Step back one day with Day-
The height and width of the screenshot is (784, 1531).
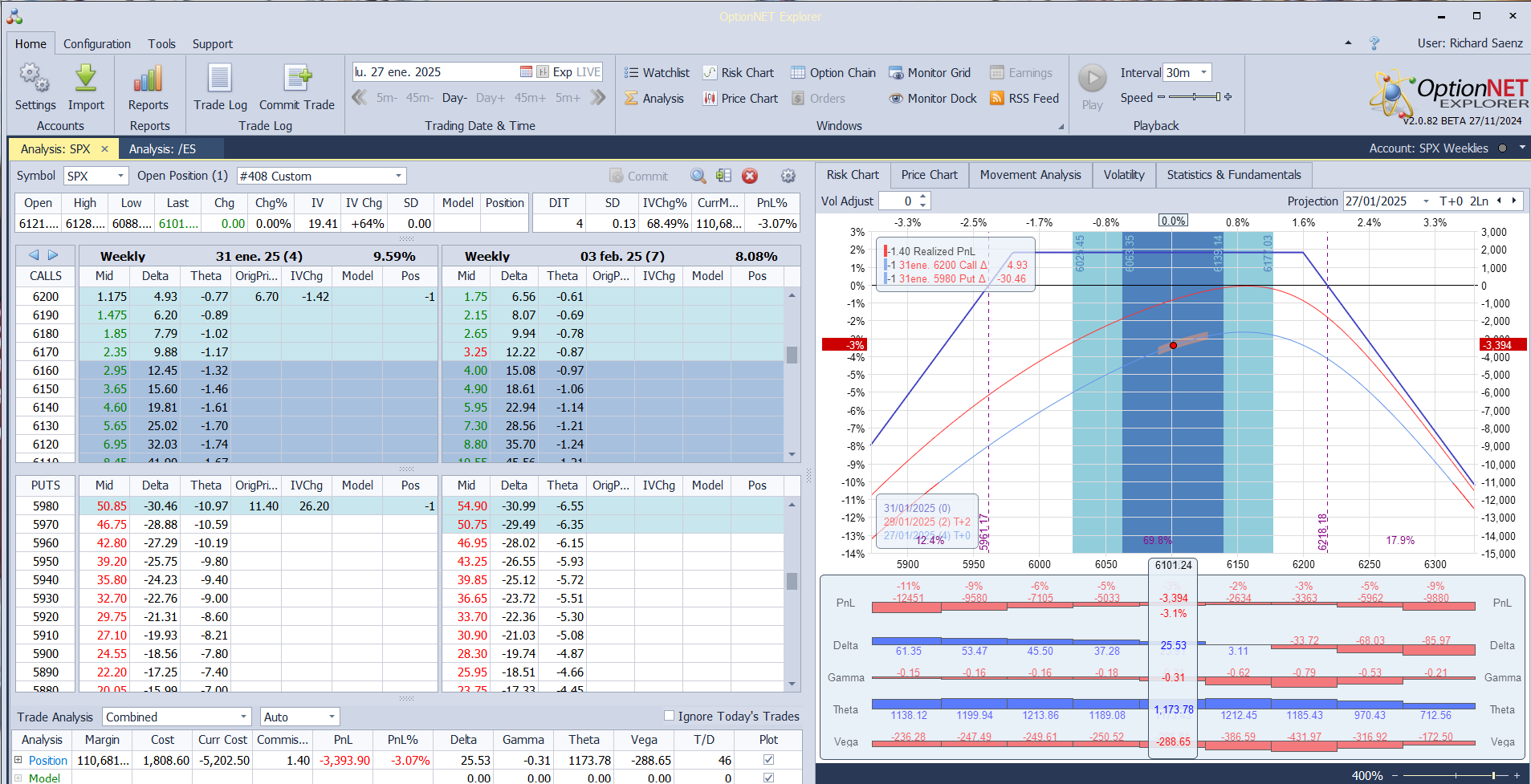454,98
